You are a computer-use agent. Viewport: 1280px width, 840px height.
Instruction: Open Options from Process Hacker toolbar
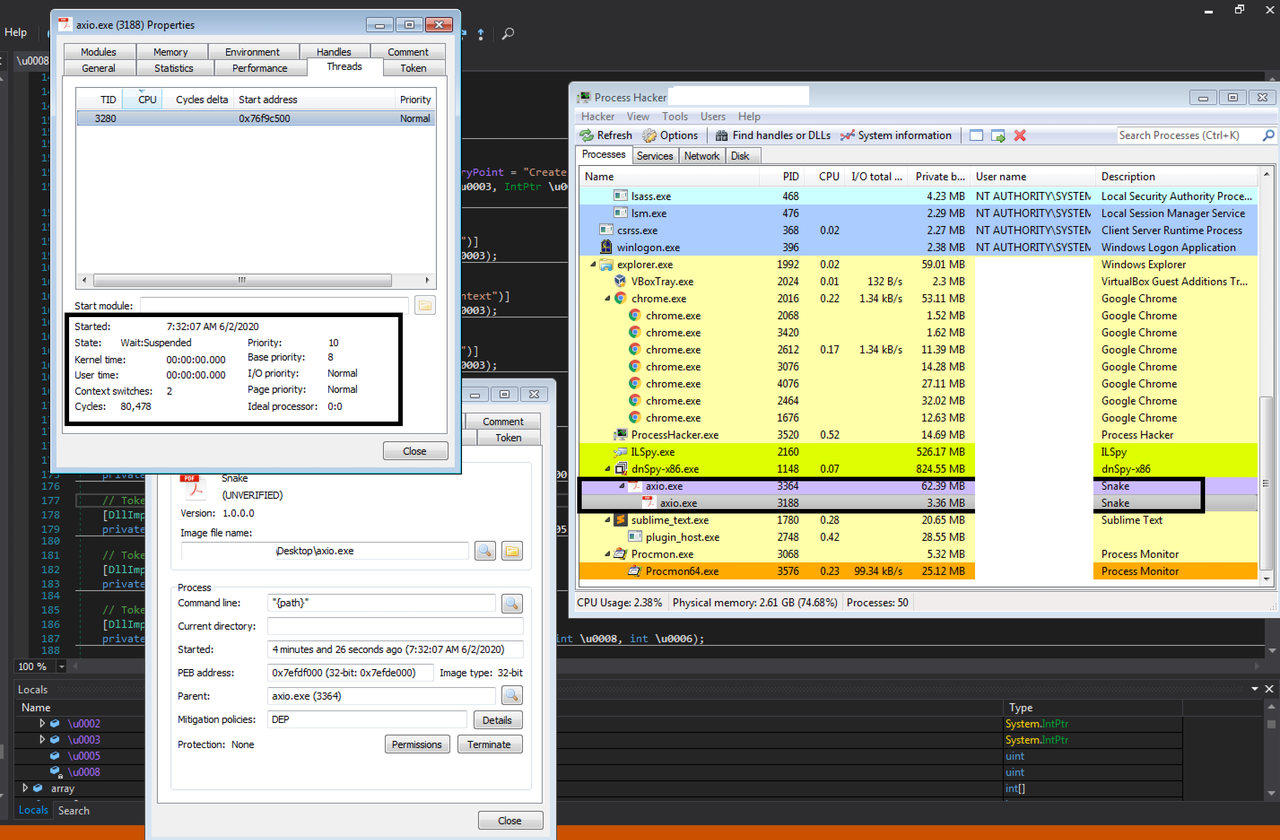pyautogui.click(x=670, y=135)
